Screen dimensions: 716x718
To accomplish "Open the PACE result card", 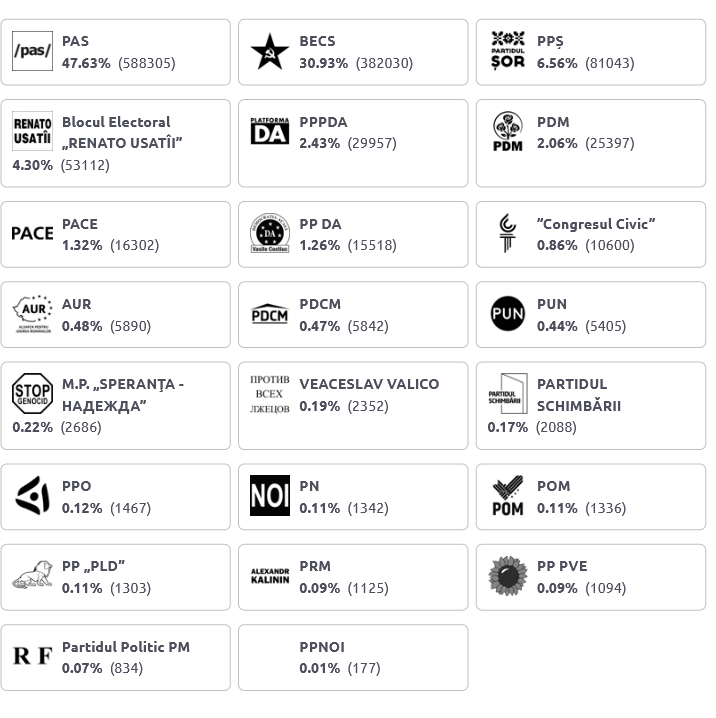I will tap(116, 234).
